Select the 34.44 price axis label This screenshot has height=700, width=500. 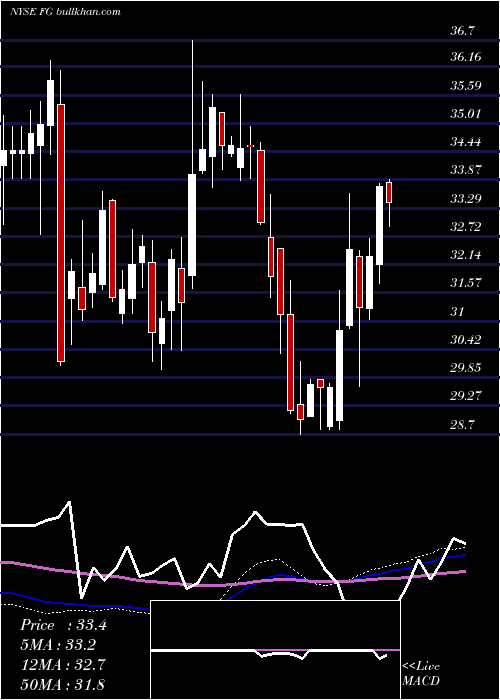pyautogui.click(x=466, y=142)
